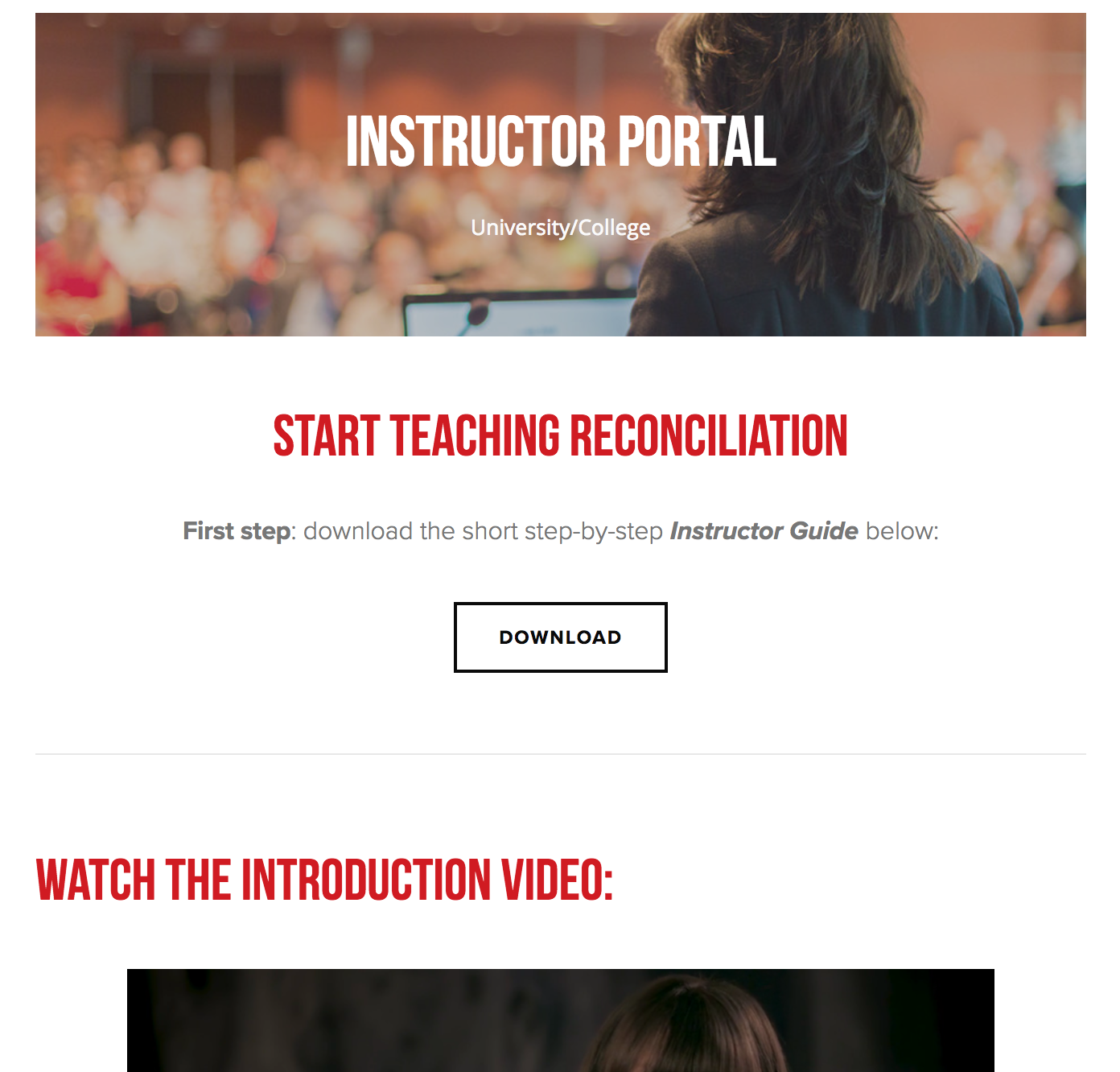Click the horizontal divider below Download
Image resolution: width=1120 pixels, height=1072 pixels.
tap(560, 754)
